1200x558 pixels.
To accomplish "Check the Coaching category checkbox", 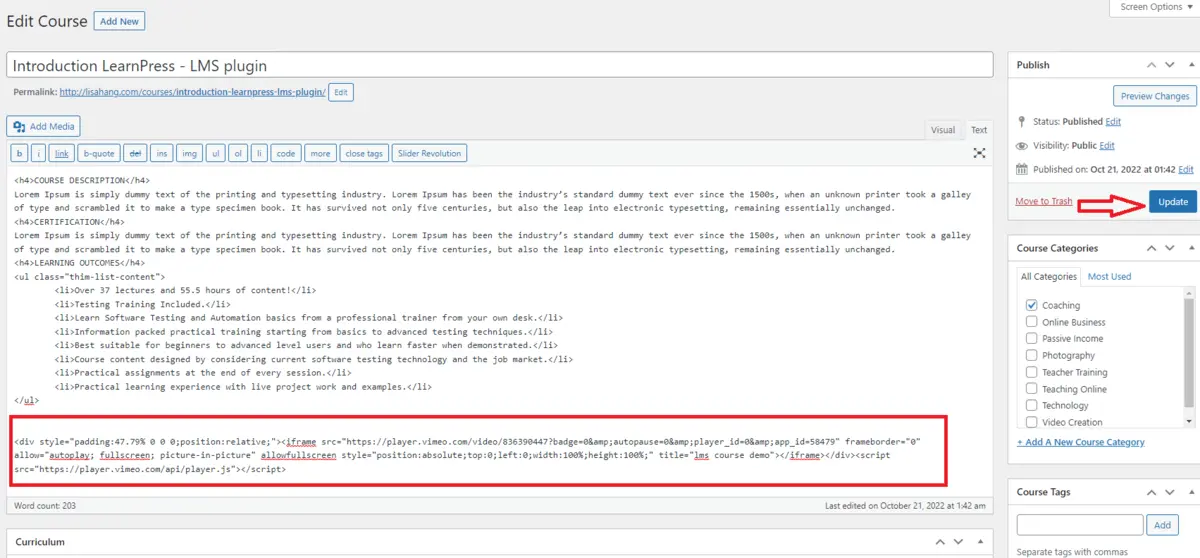I will 1031,304.
